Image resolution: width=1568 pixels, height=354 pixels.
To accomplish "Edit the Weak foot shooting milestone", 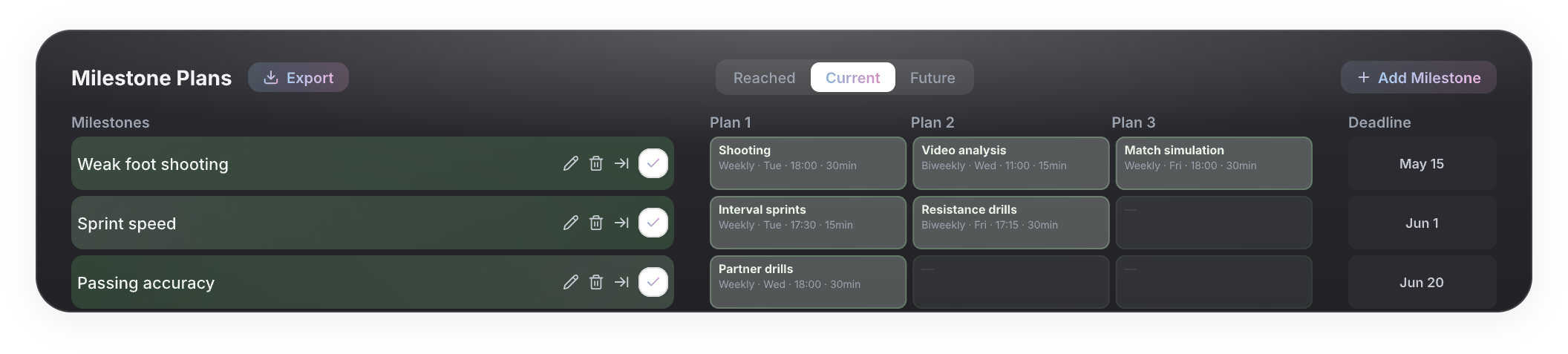I will tap(570, 163).
